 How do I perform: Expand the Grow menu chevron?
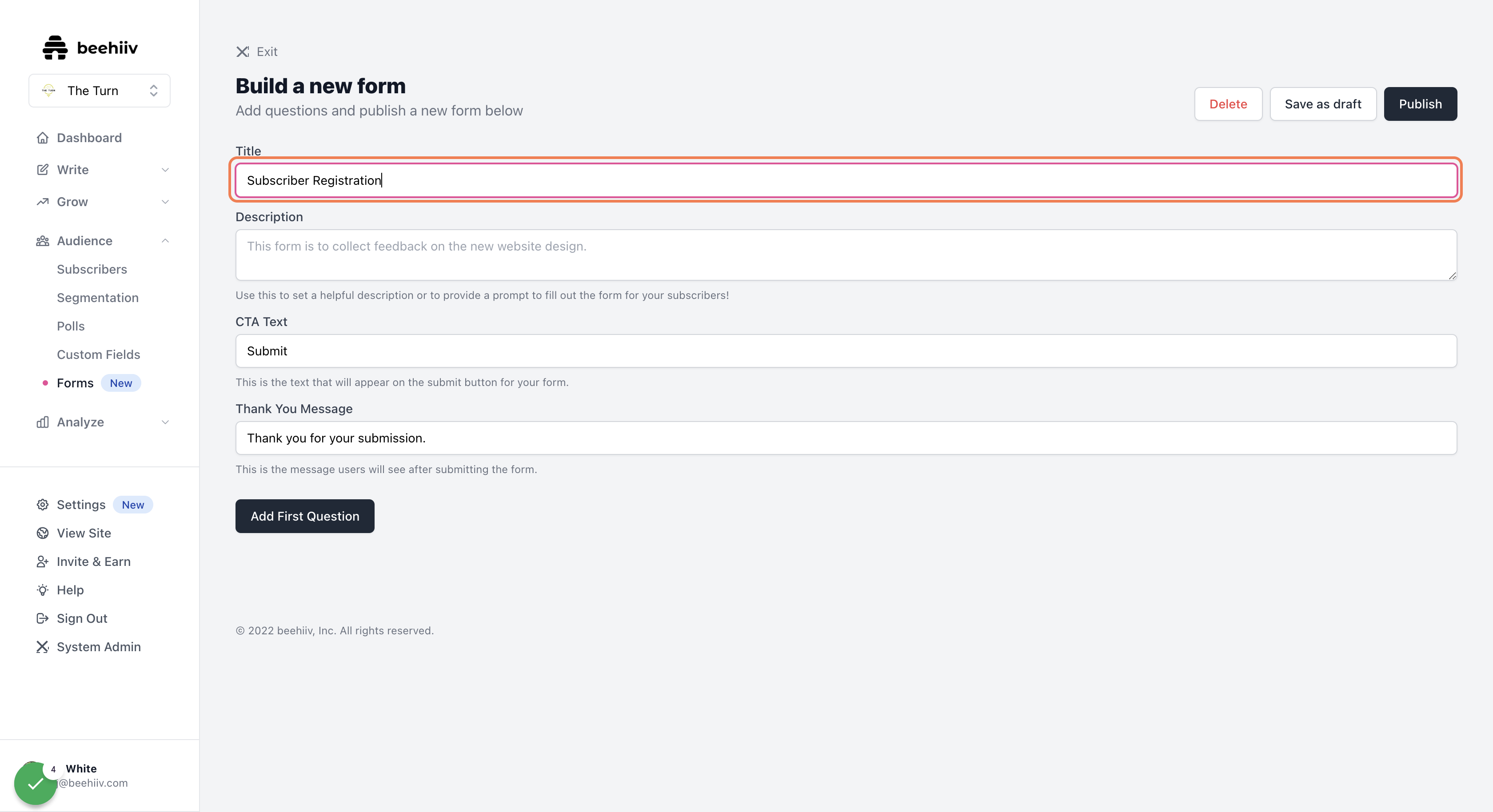pos(165,202)
